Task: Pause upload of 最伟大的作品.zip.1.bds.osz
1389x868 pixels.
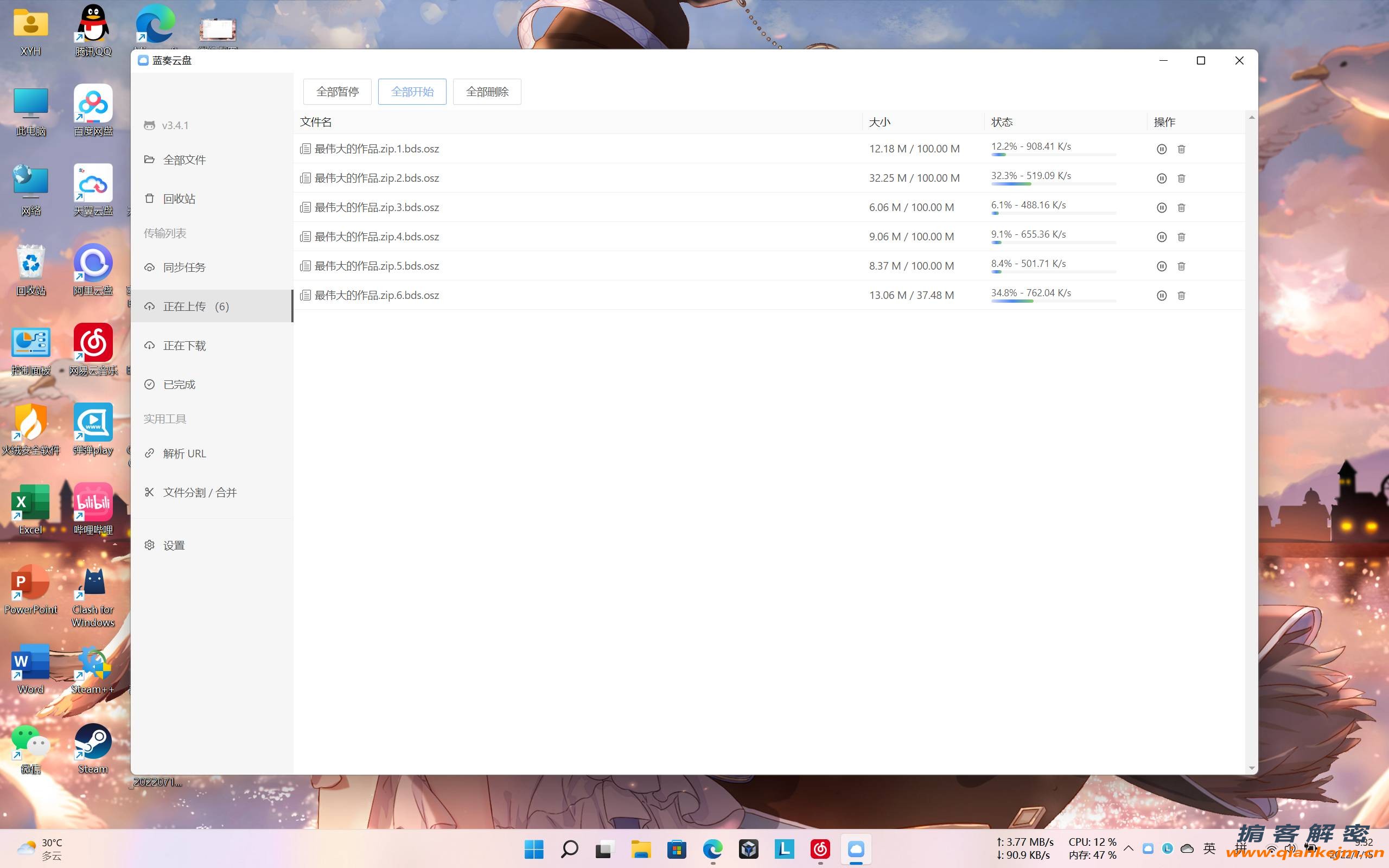Action: pos(1161,149)
